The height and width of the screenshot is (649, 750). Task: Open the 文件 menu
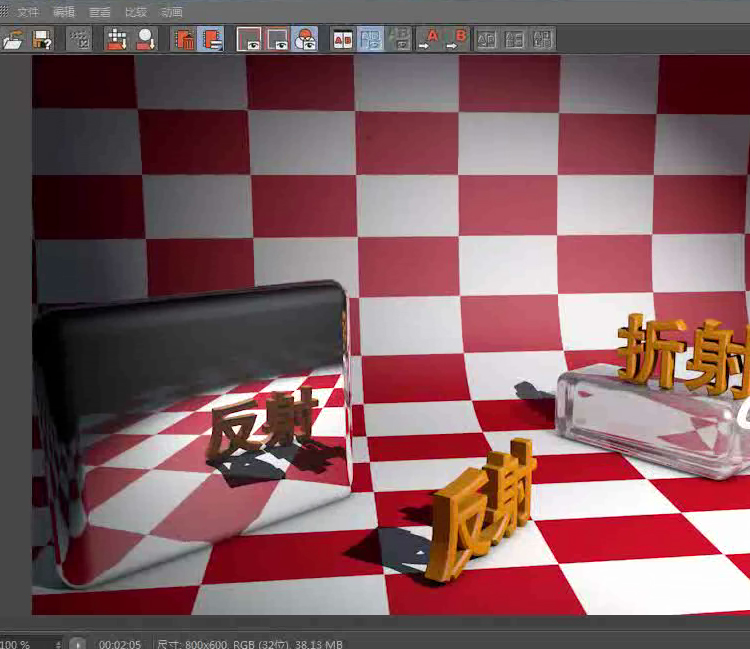click(x=27, y=12)
